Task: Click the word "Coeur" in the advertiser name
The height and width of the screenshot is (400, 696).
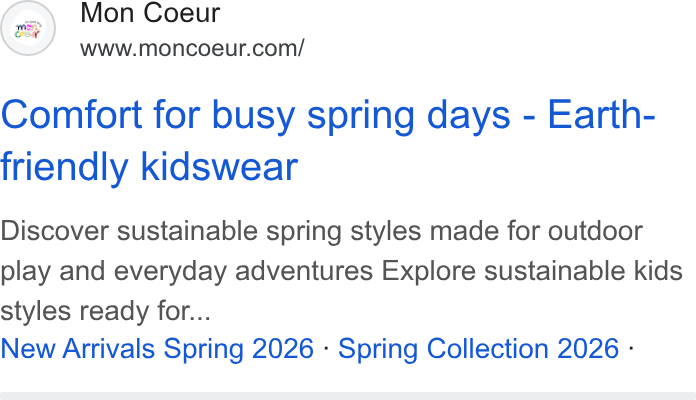Action: pos(182,12)
